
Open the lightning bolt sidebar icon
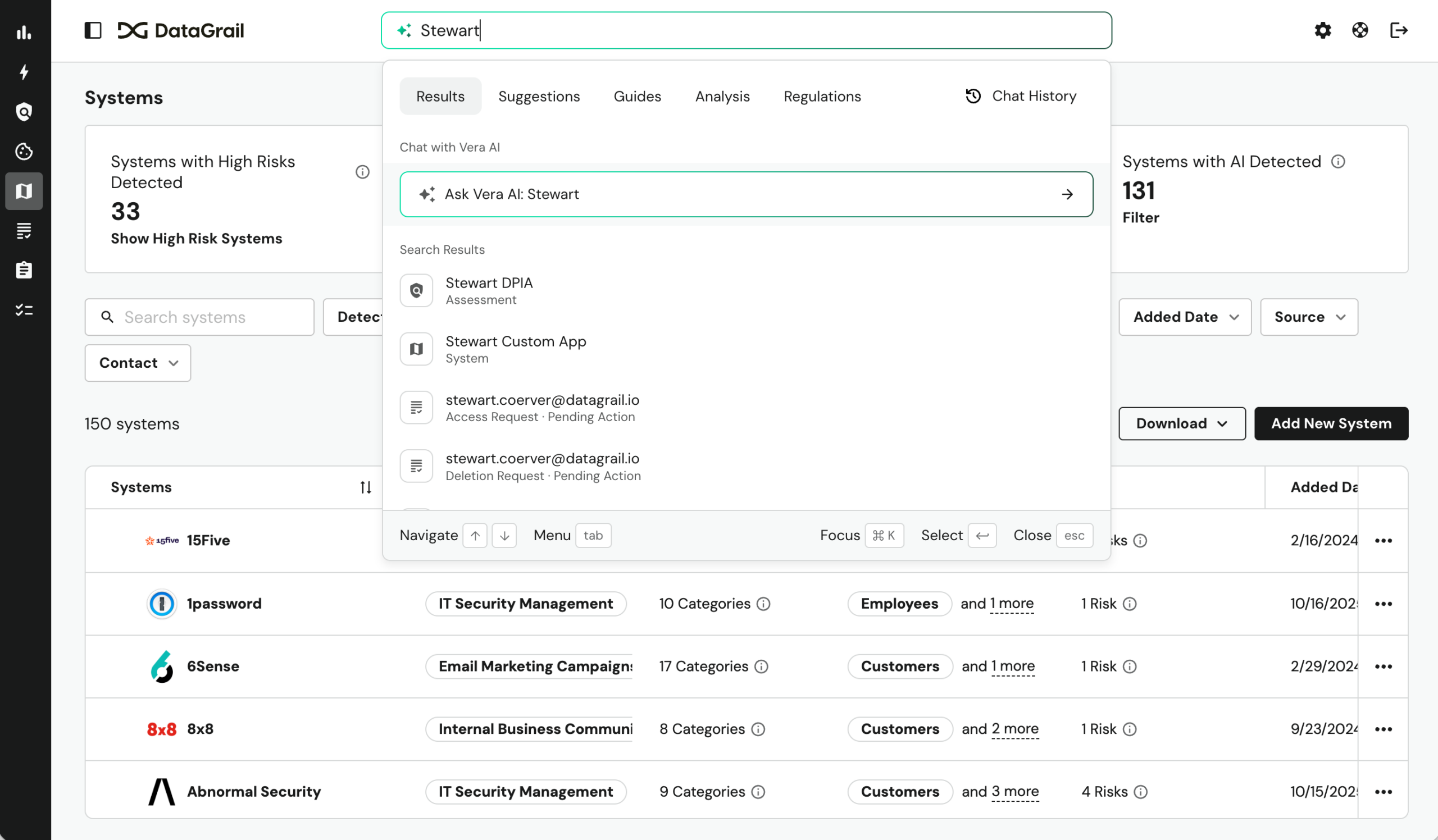24,72
